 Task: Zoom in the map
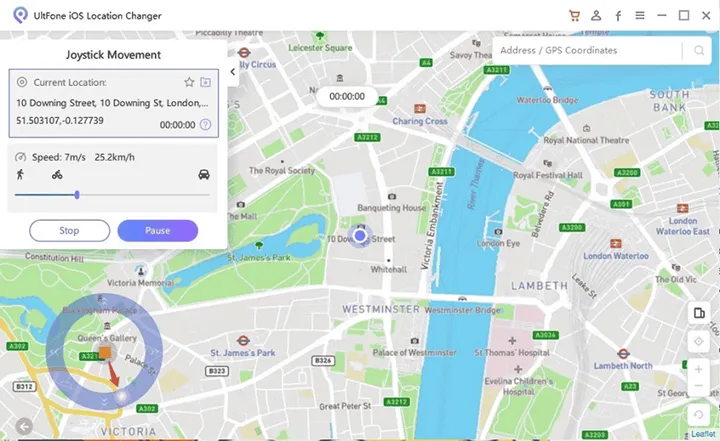698,369
